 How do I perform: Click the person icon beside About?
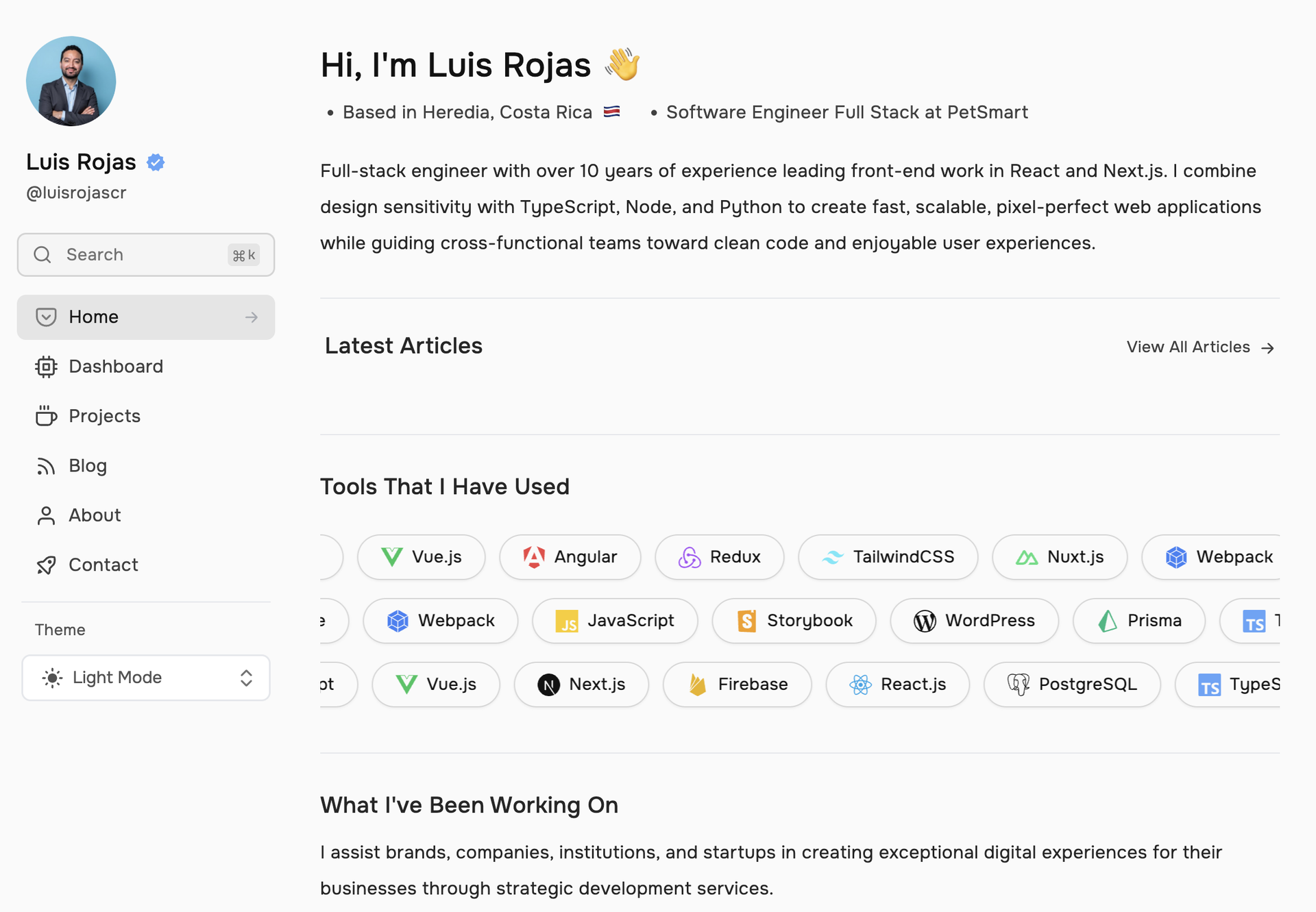click(x=46, y=515)
